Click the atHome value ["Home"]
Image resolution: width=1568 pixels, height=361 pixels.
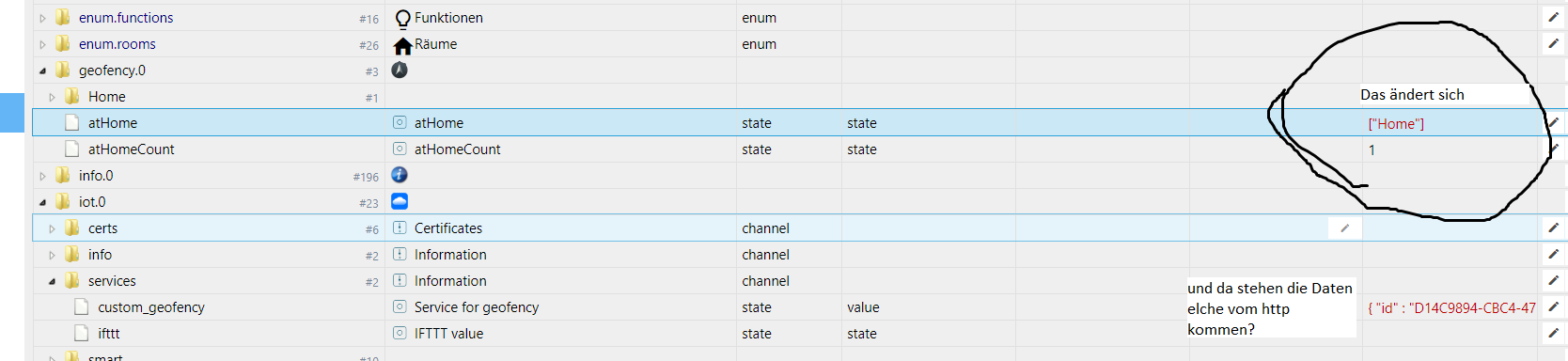point(1396,123)
